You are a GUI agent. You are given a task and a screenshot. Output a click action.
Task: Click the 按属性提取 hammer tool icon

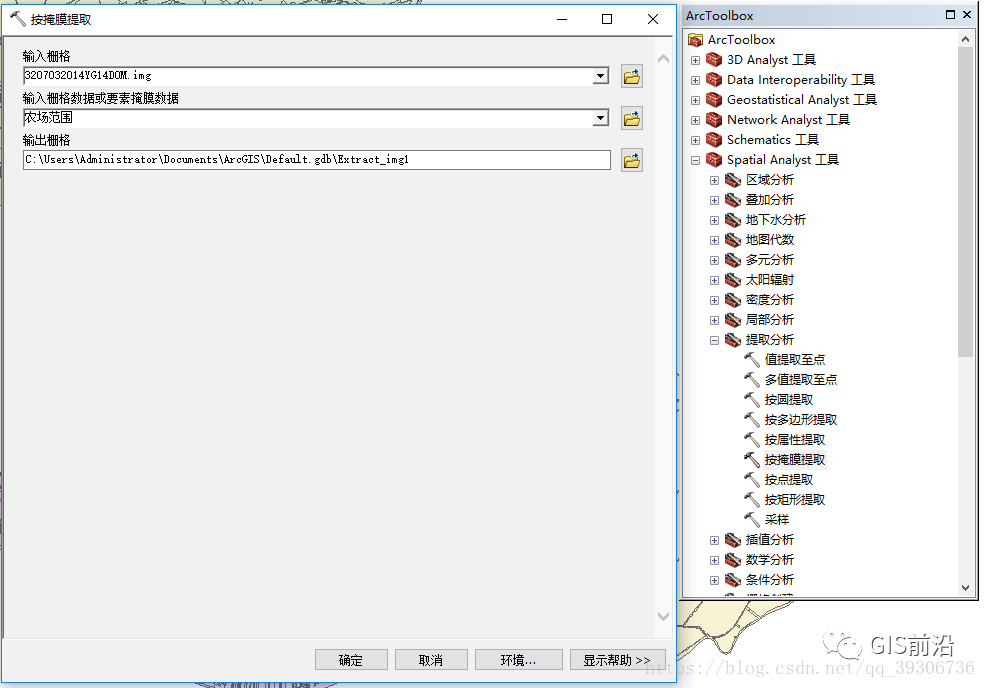coord(752,440)
